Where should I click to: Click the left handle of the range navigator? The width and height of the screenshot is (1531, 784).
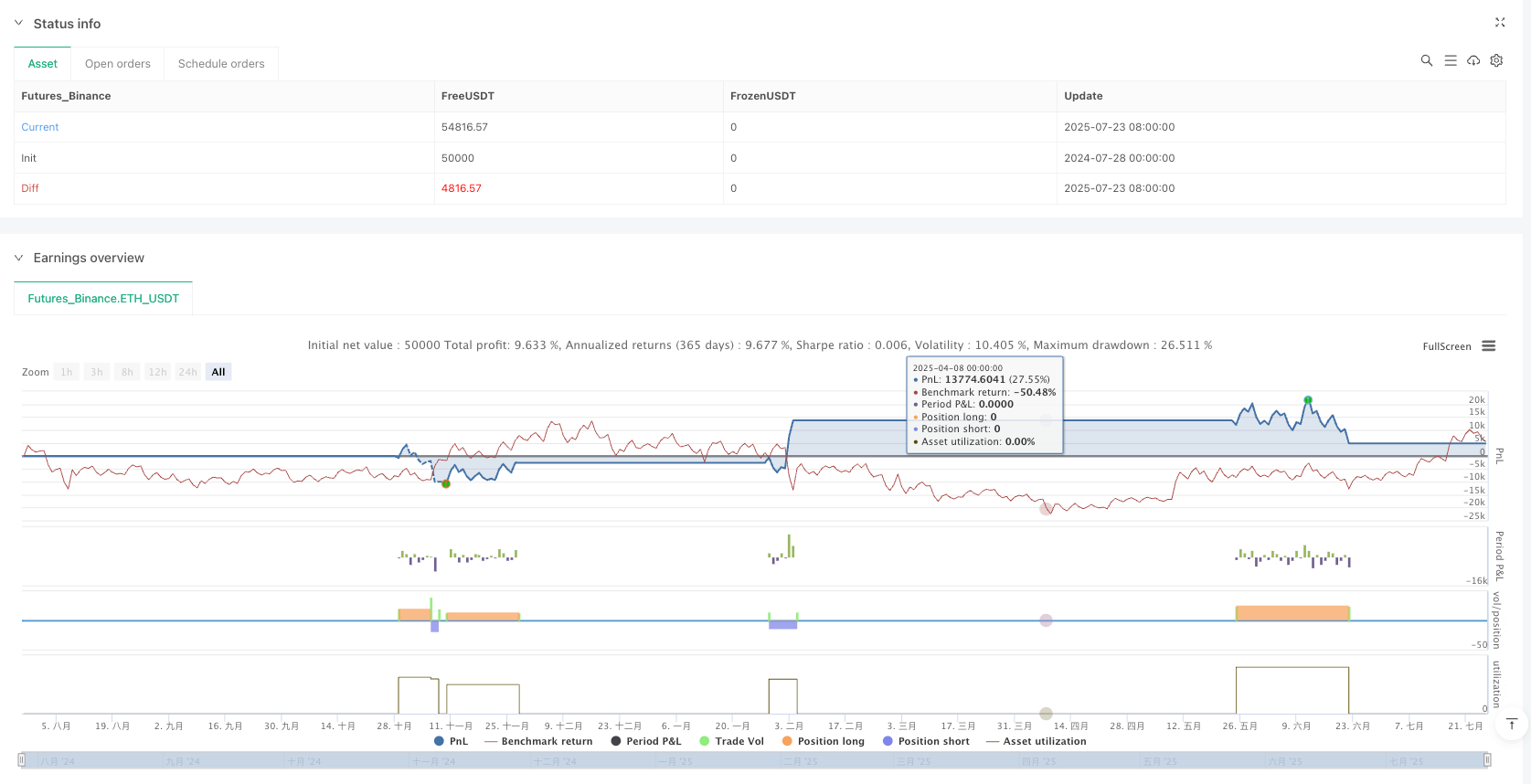pyautogui.click(x=22, y=760)
